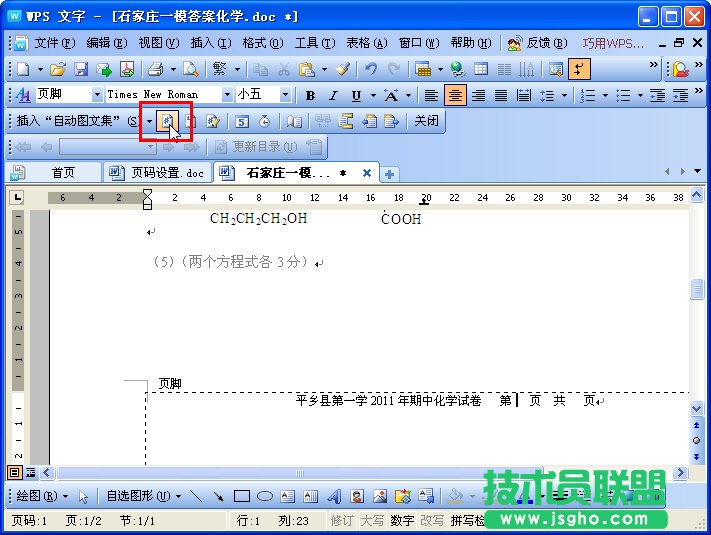Viewport: 711px width, 535px height.
Task: Save the document with the floppy icon
Action: (81, 69)
